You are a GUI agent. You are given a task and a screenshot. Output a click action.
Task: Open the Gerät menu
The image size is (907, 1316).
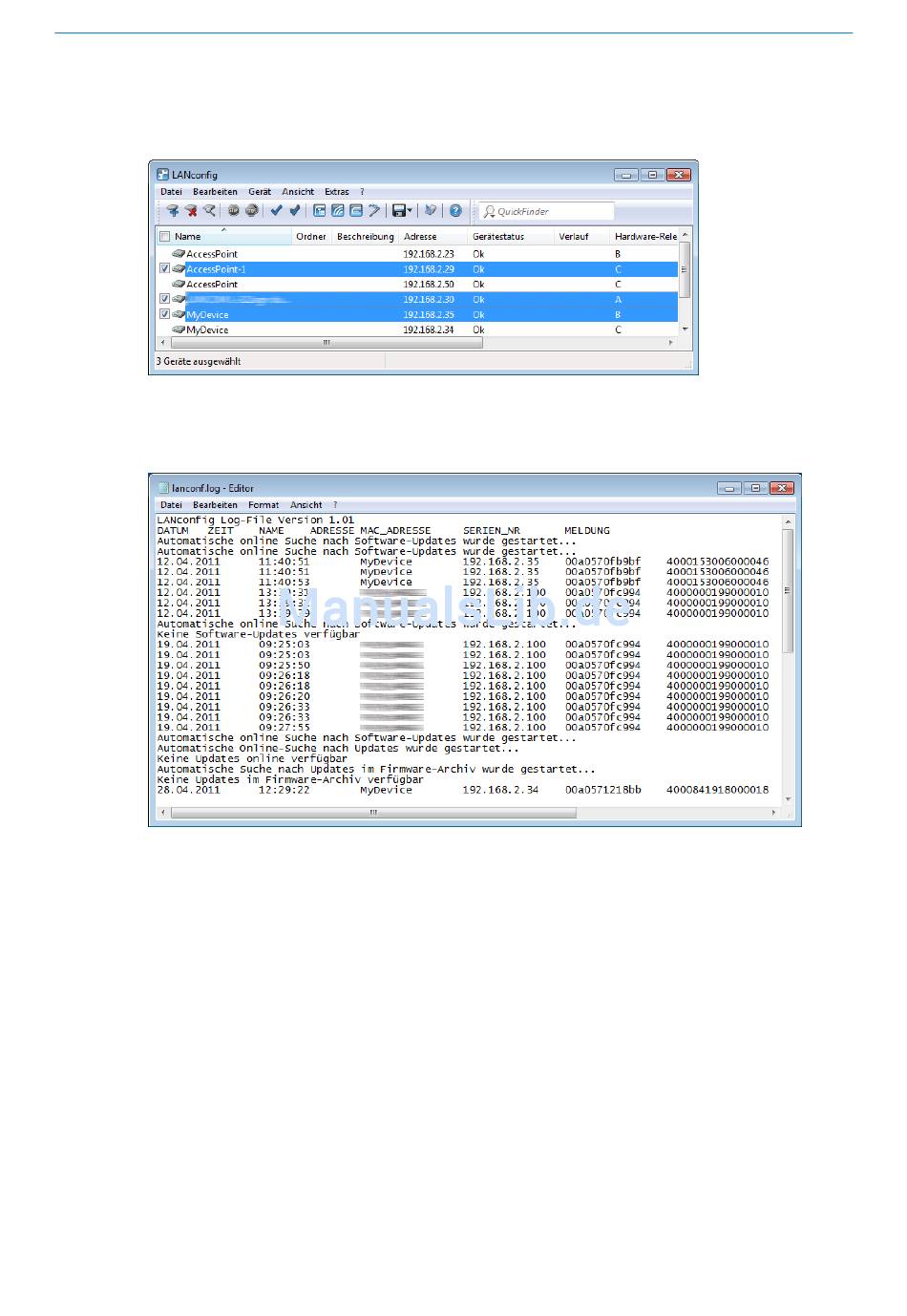pyautogui.click(x=260, y=192)
